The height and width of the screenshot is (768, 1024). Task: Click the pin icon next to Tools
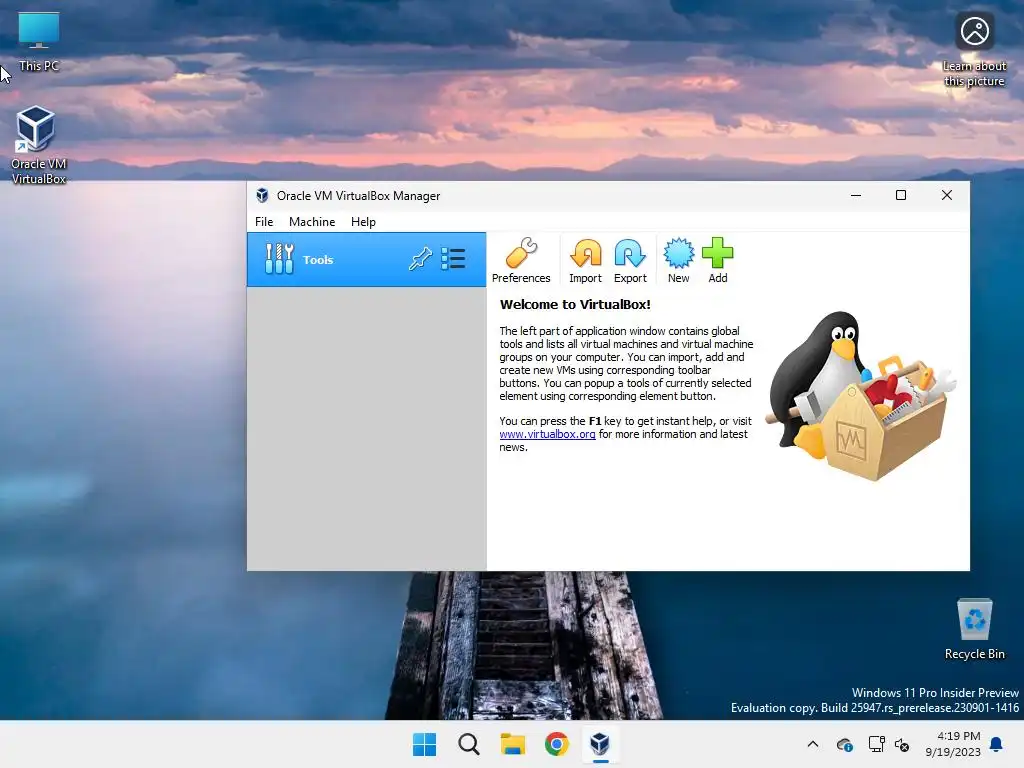click(420, 259)
